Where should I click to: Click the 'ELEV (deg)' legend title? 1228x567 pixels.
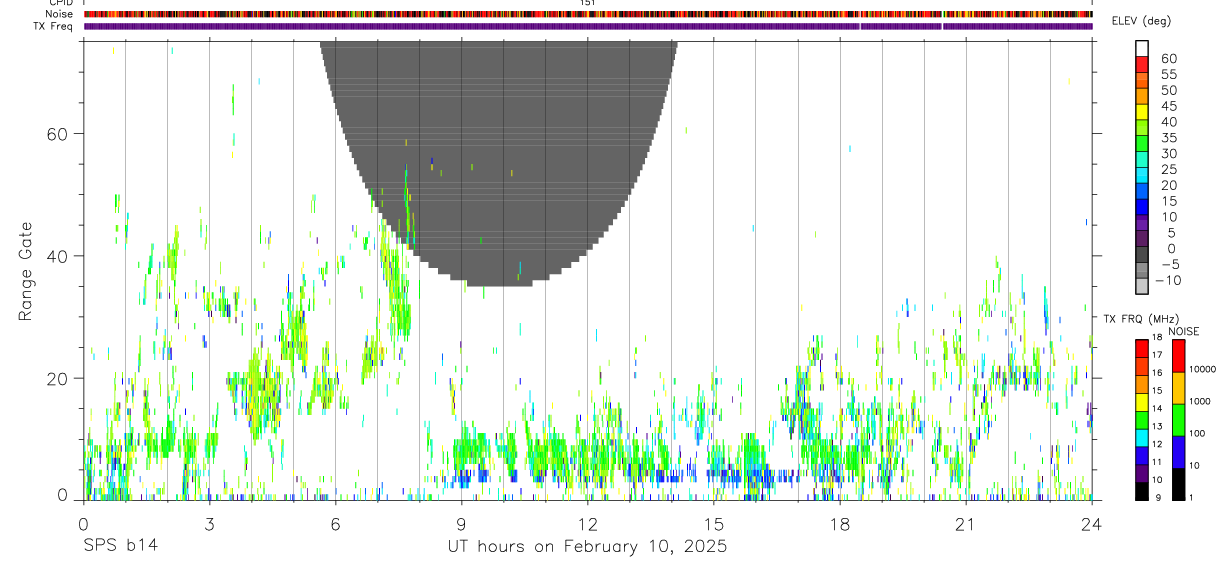pos(1141,21)
